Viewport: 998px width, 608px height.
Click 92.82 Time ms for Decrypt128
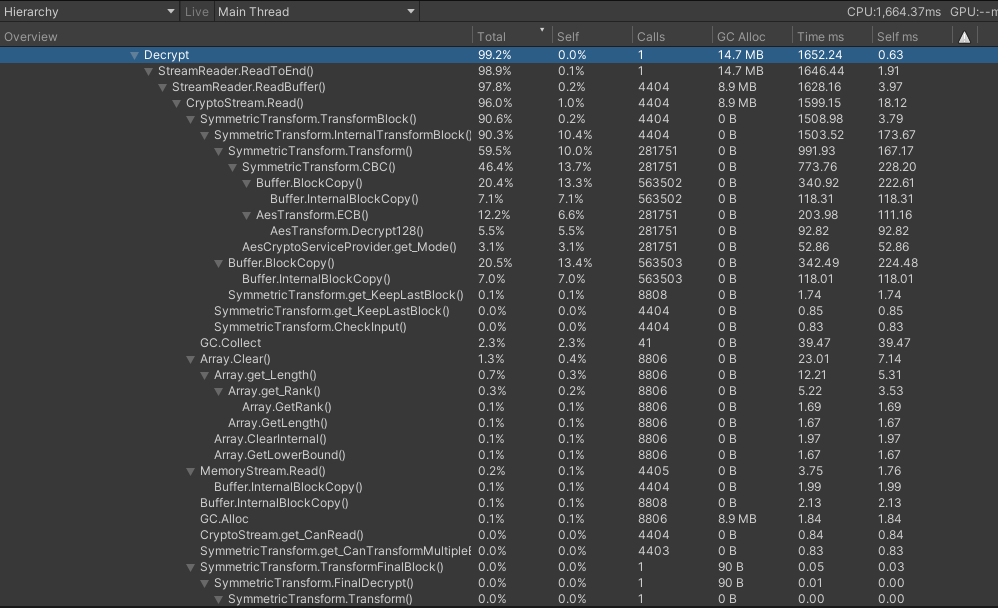pyautogui.click(x=814, y=231)
